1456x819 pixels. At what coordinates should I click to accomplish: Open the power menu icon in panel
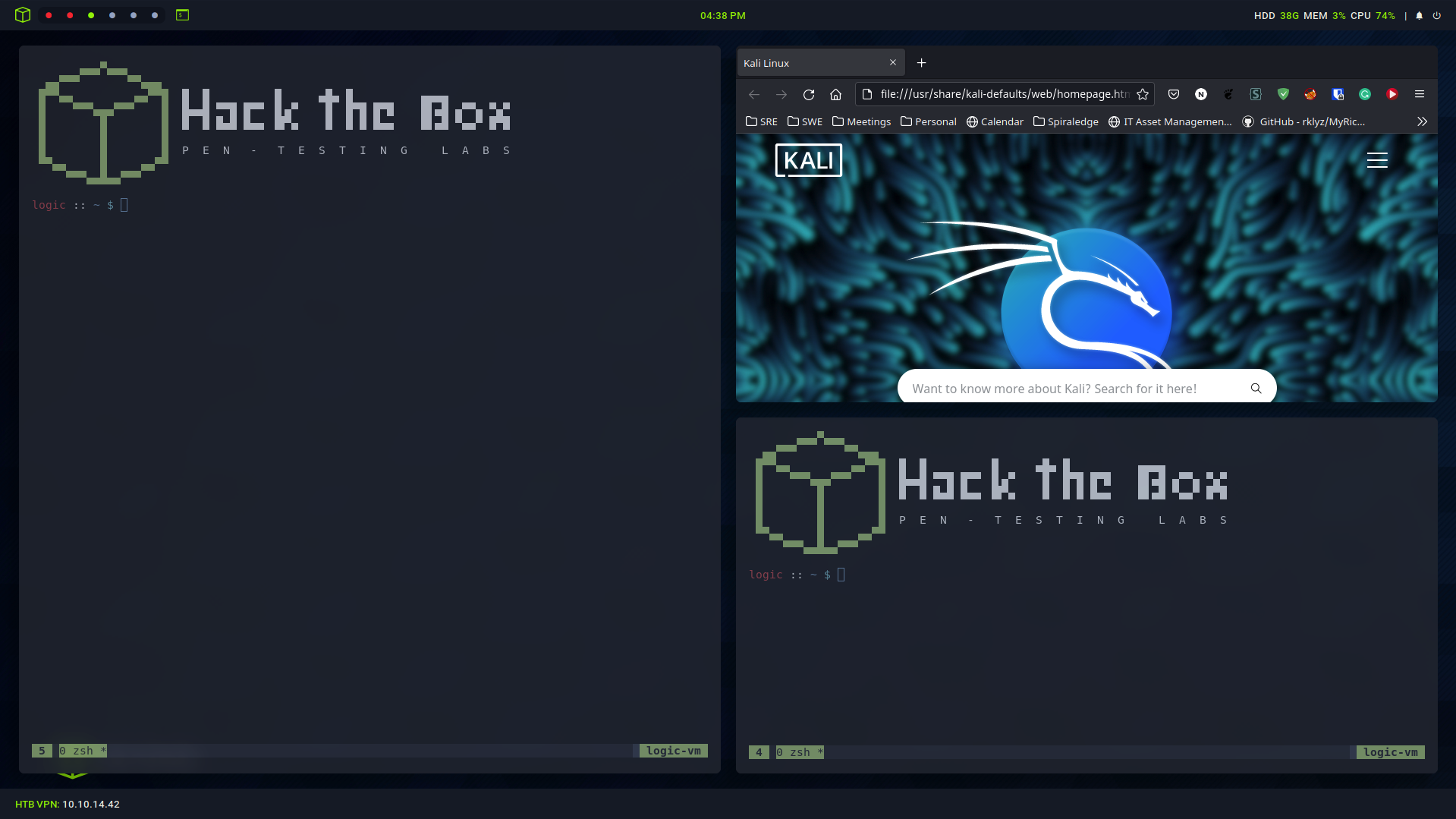click(x=1436, y=15)
